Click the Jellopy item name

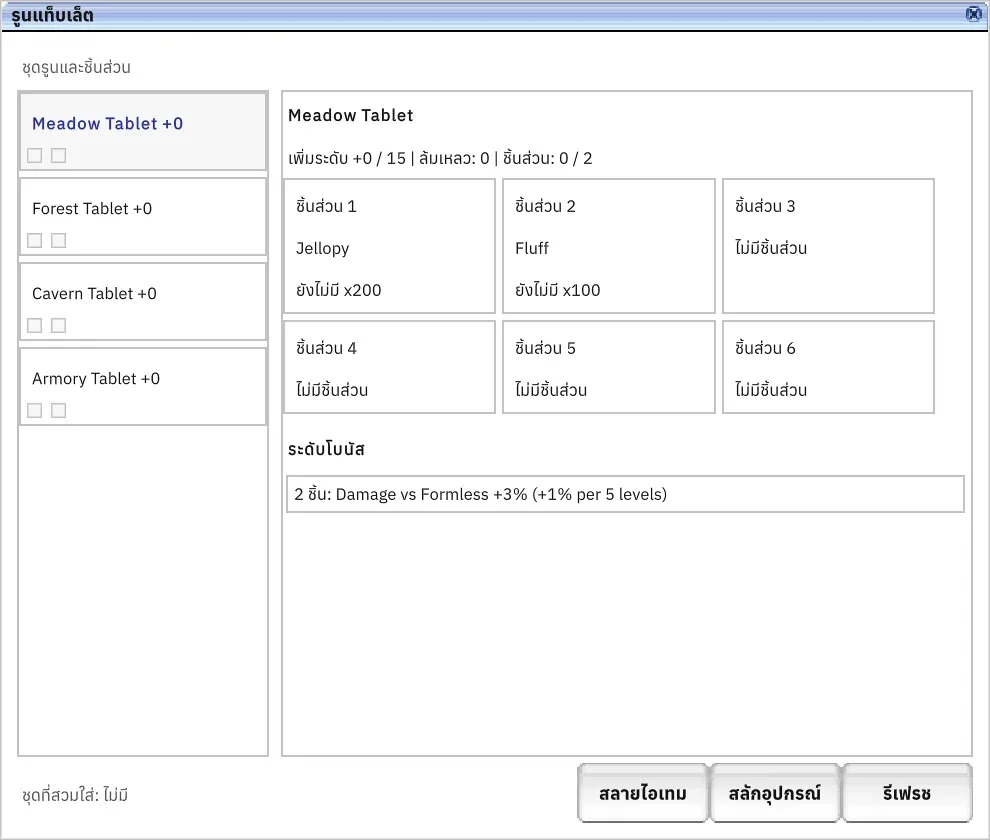(323, 248)
